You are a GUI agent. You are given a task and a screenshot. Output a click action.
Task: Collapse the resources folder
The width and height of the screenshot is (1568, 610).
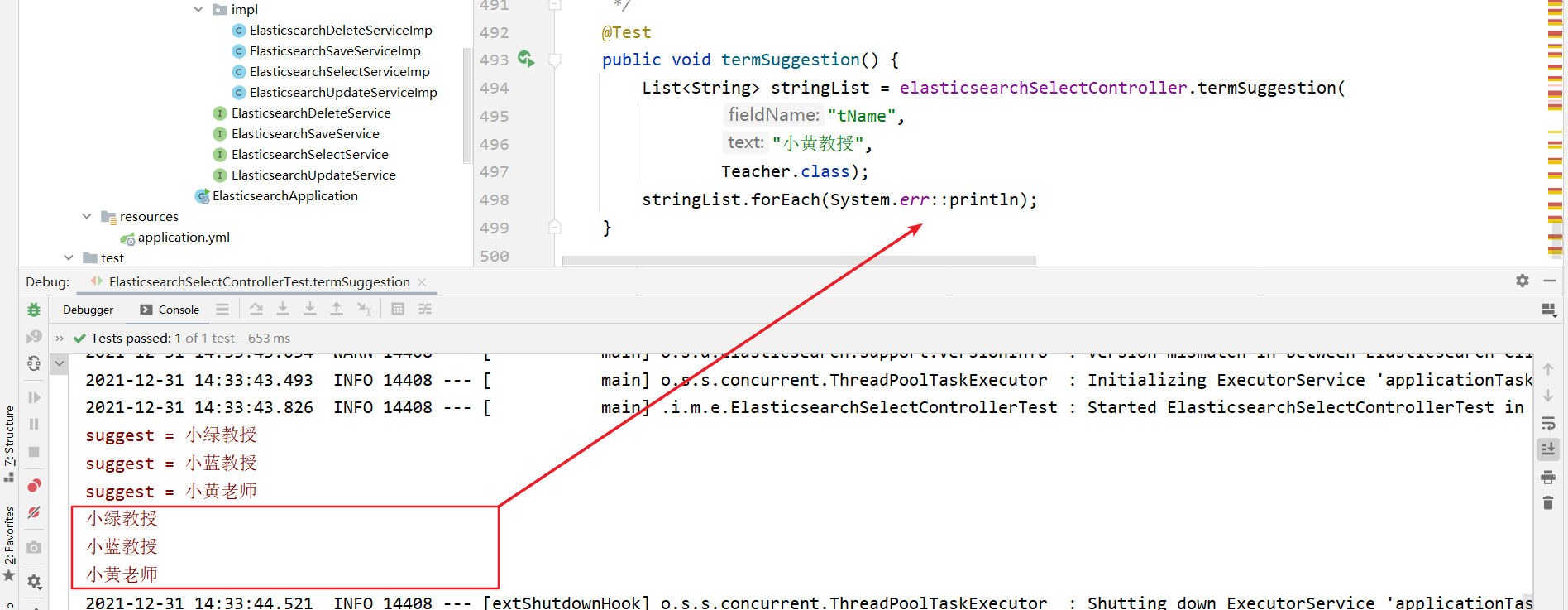coord(87,216)
